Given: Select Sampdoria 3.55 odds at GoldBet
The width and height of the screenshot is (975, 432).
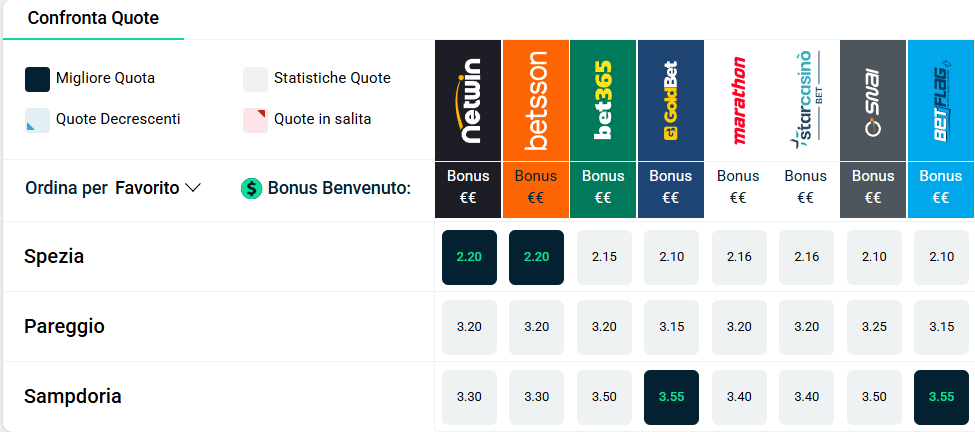Looking at the screenshot, I should 672,397.
